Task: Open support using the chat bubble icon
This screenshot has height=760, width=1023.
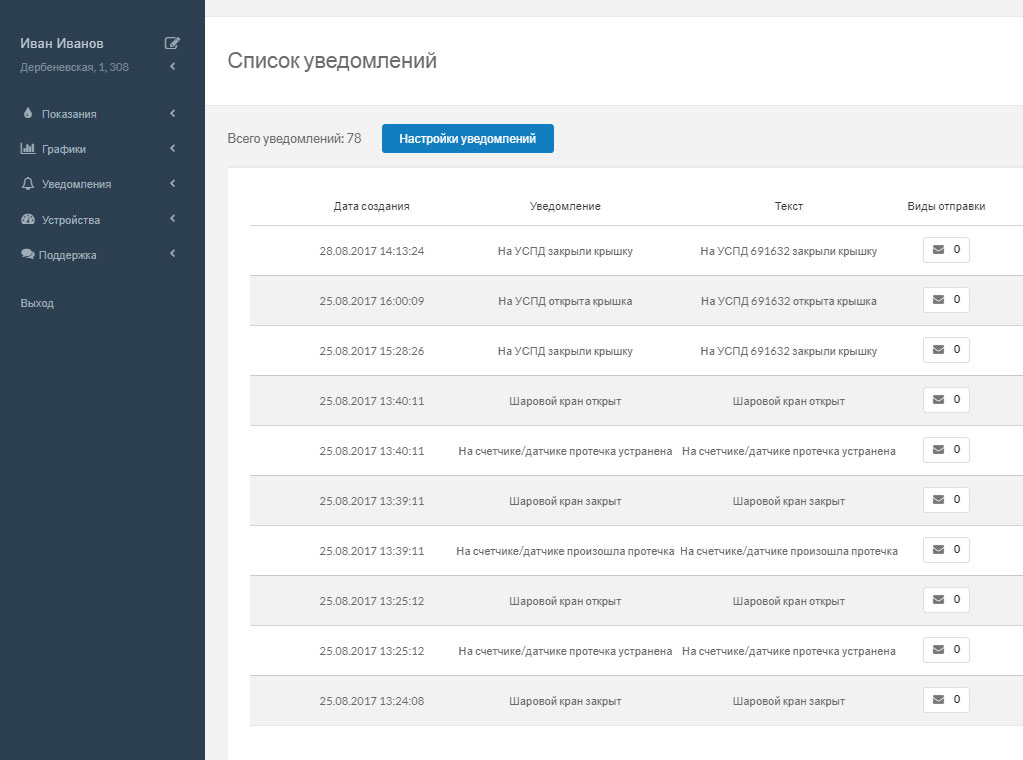Action: [27, 255]
